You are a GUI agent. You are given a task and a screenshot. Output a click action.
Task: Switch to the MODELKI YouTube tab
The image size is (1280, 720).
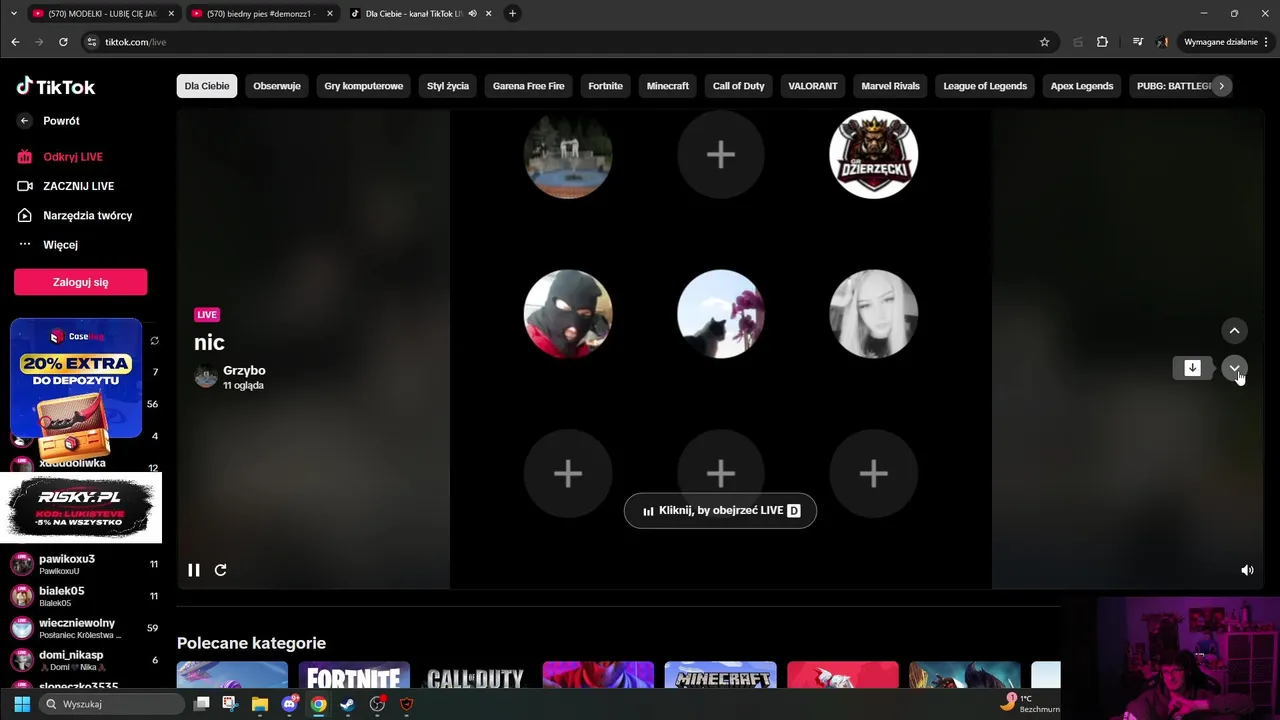click(x=104, y=14)
